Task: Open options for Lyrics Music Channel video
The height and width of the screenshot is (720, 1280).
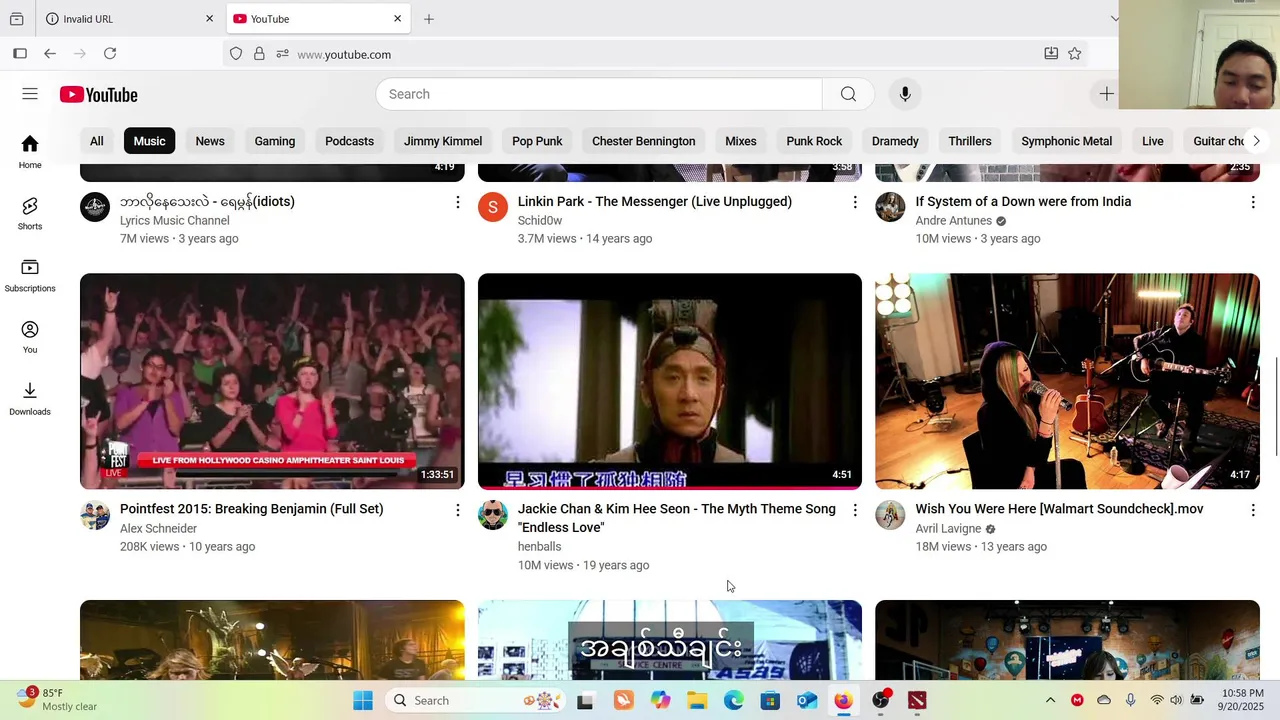Action: point(458,202)
